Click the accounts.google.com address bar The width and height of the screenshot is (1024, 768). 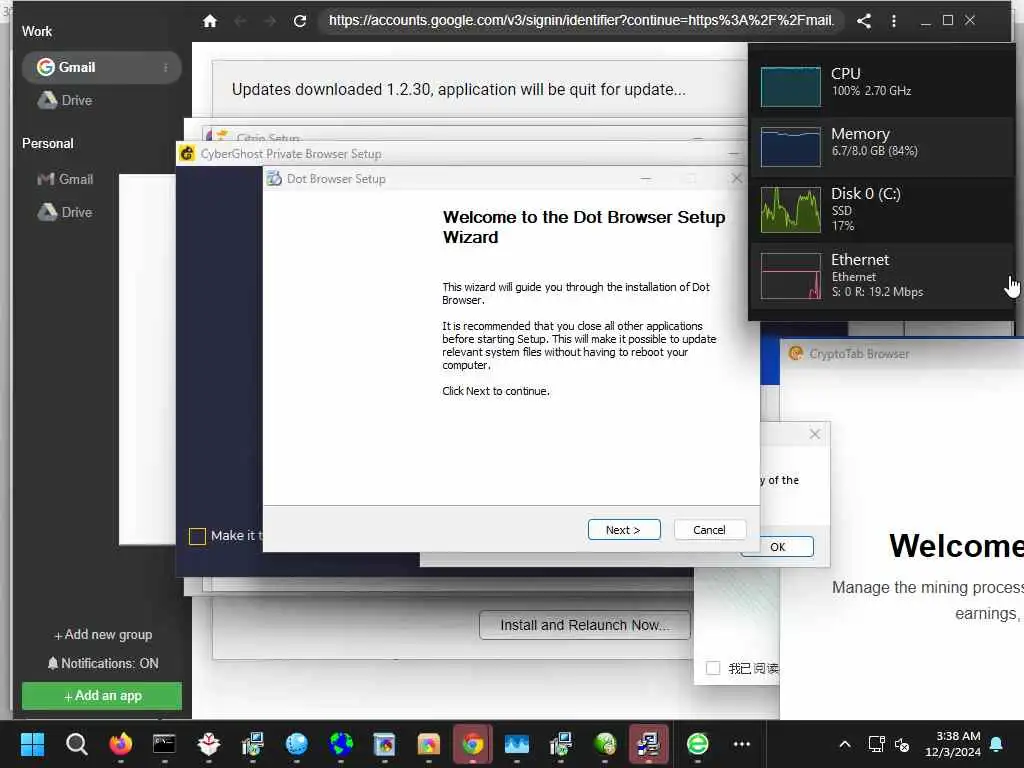click(581, 21)
